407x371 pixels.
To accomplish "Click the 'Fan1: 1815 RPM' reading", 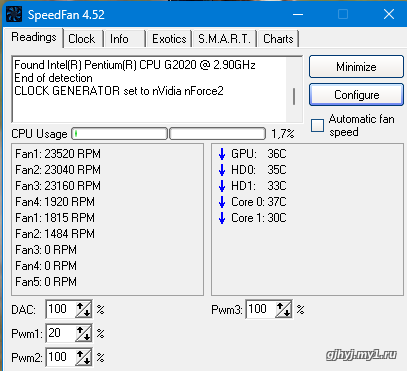I will click(55, 218).
